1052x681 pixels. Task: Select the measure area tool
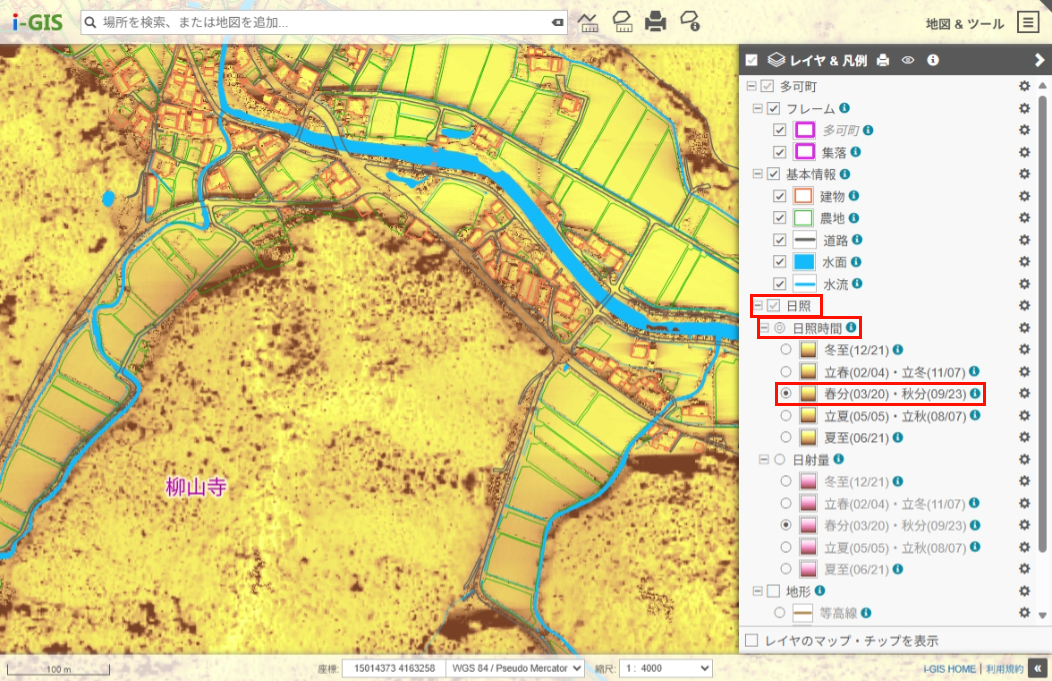[x=623, y=21]
